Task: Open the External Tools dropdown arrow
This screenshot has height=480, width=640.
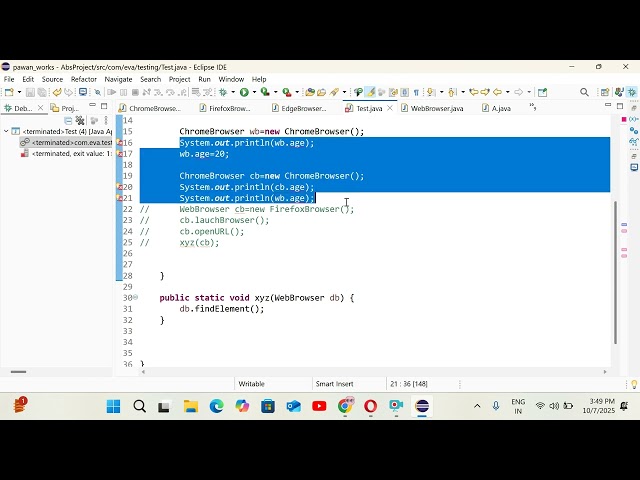Action: (x=297, y=92)
